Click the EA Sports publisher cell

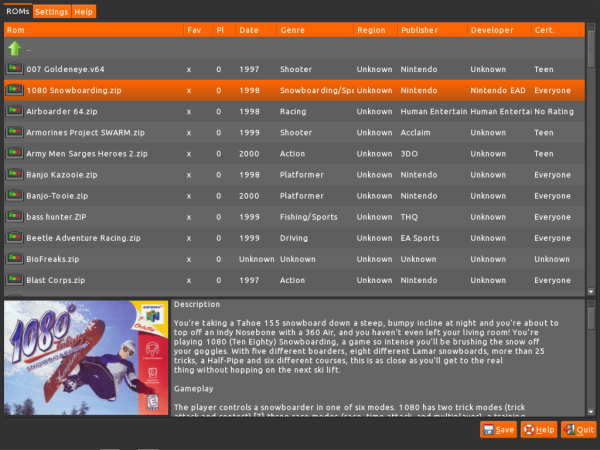[420, 238]
